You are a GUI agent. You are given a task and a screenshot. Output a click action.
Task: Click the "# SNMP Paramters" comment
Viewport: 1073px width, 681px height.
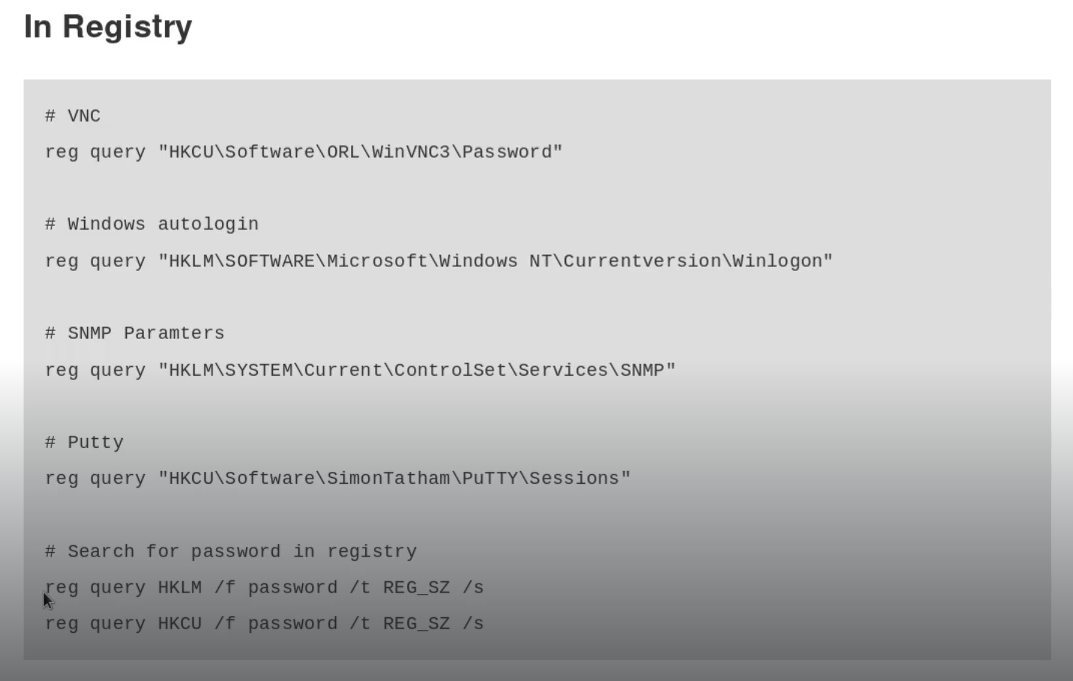[x=135, y=333]
